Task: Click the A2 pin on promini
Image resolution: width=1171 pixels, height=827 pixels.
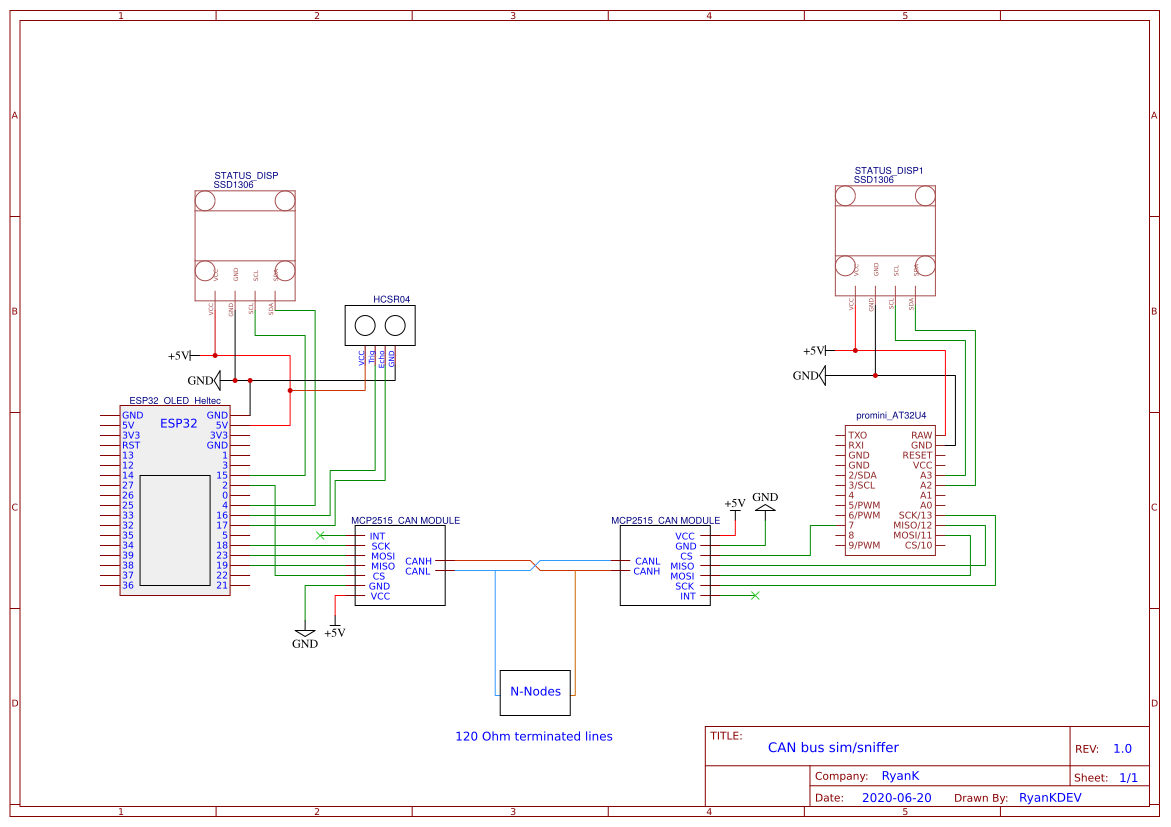Action: click(x=926, y=486)
